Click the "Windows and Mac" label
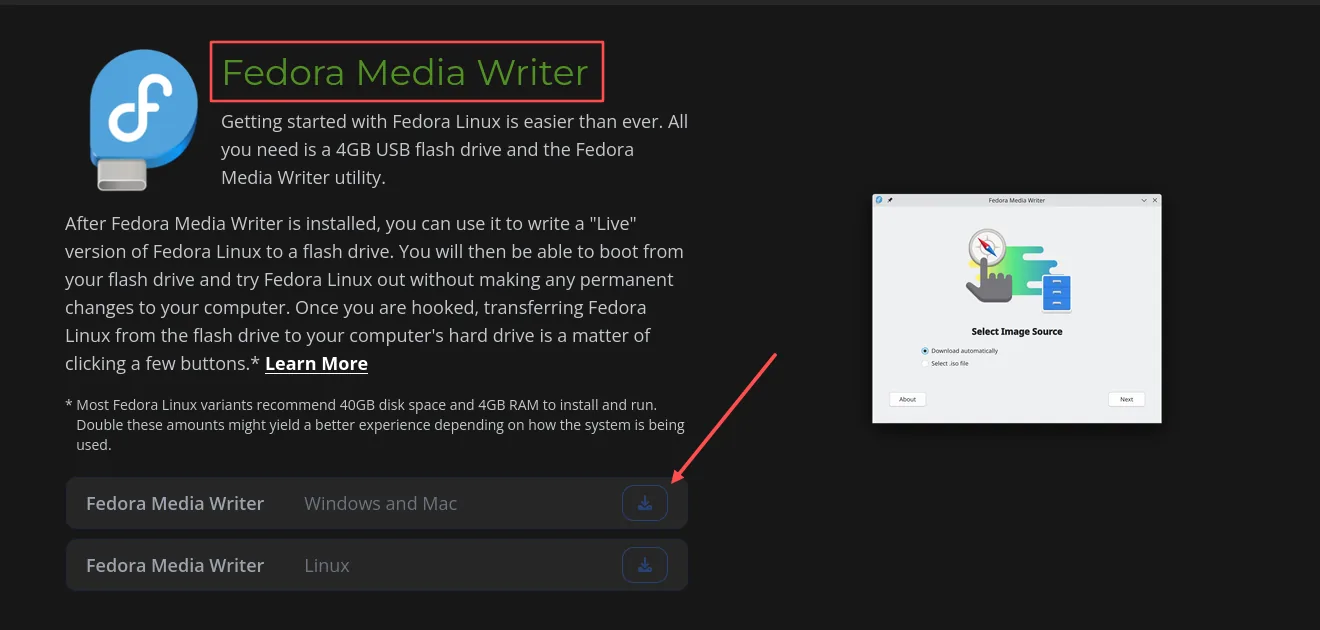1320x630 pixels. pyautogui.click(x=380, y=504)
